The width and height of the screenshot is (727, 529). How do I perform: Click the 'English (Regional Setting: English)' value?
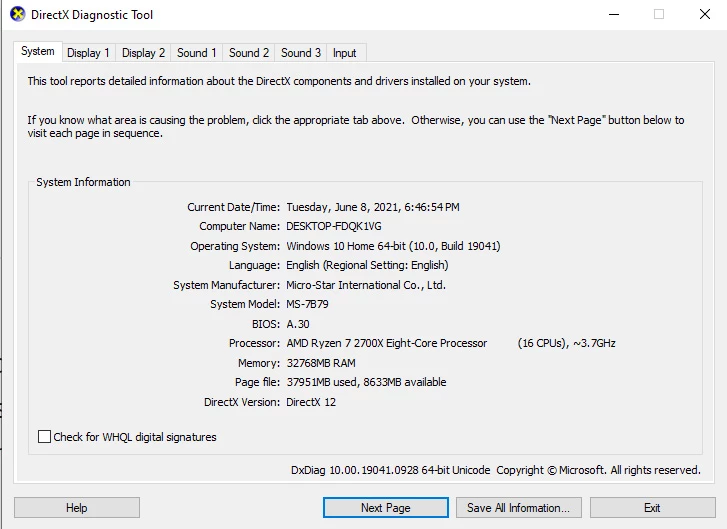367,265
